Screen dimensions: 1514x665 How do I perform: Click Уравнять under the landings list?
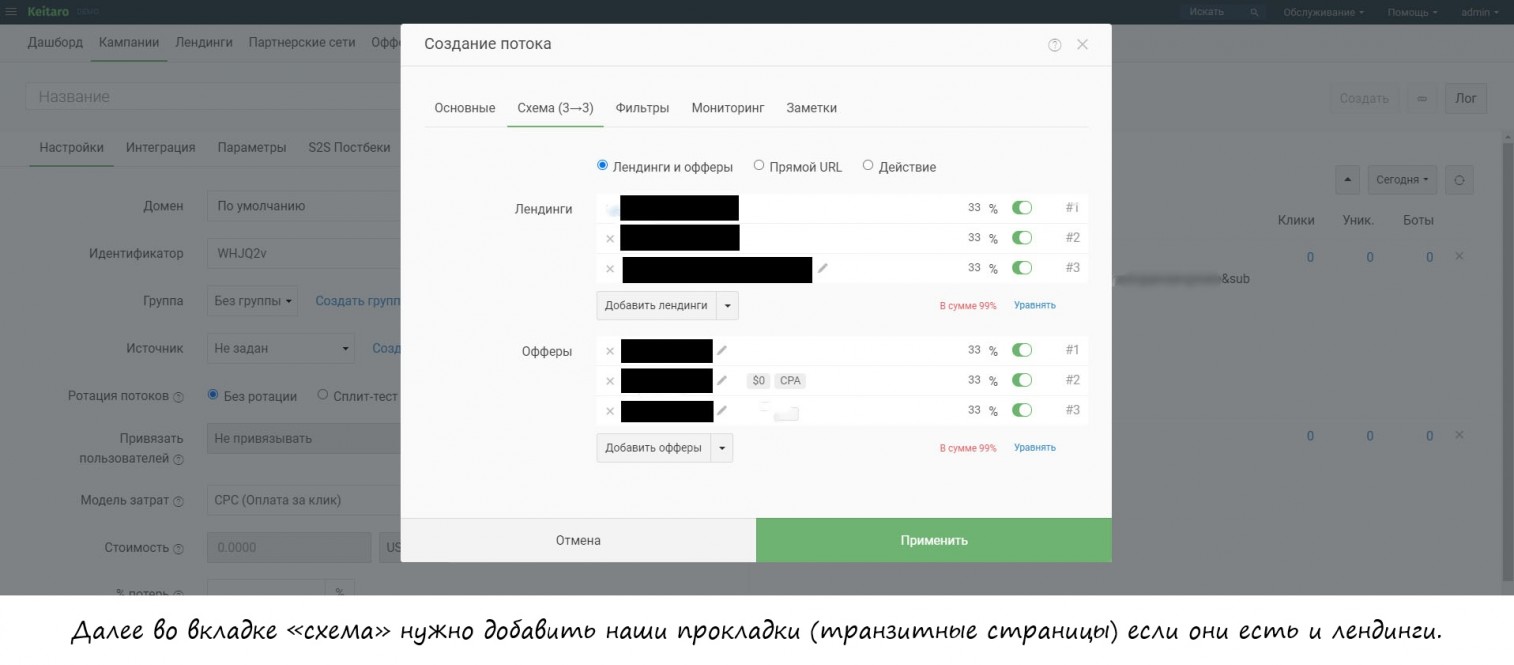tap(1035, 306)
